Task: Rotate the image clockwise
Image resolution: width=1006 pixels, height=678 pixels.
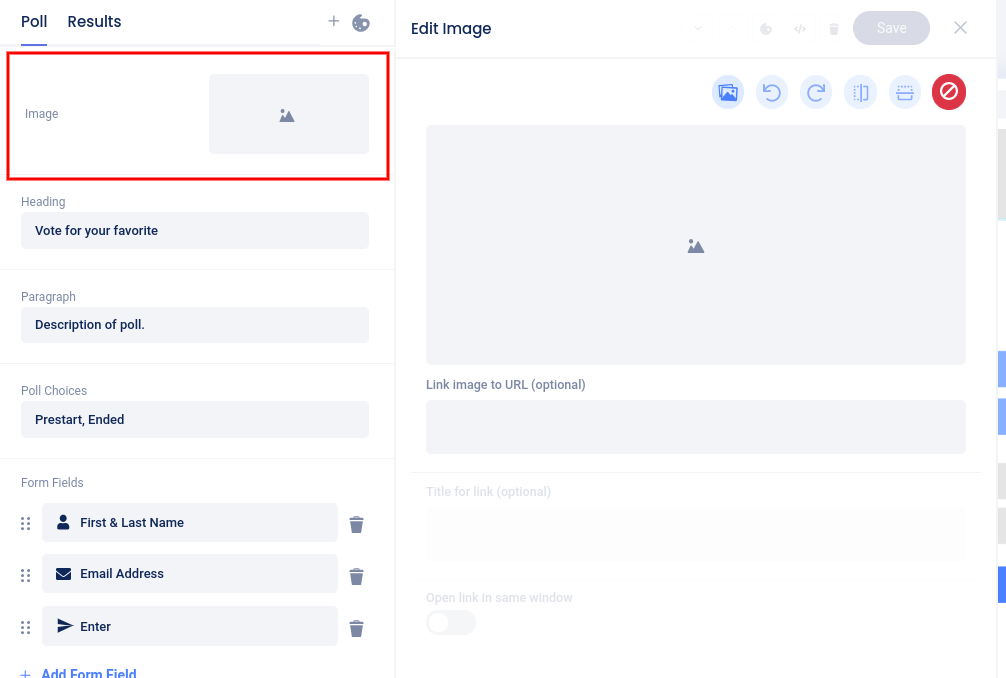Action: pyautogui.click(x=816, y=93)
